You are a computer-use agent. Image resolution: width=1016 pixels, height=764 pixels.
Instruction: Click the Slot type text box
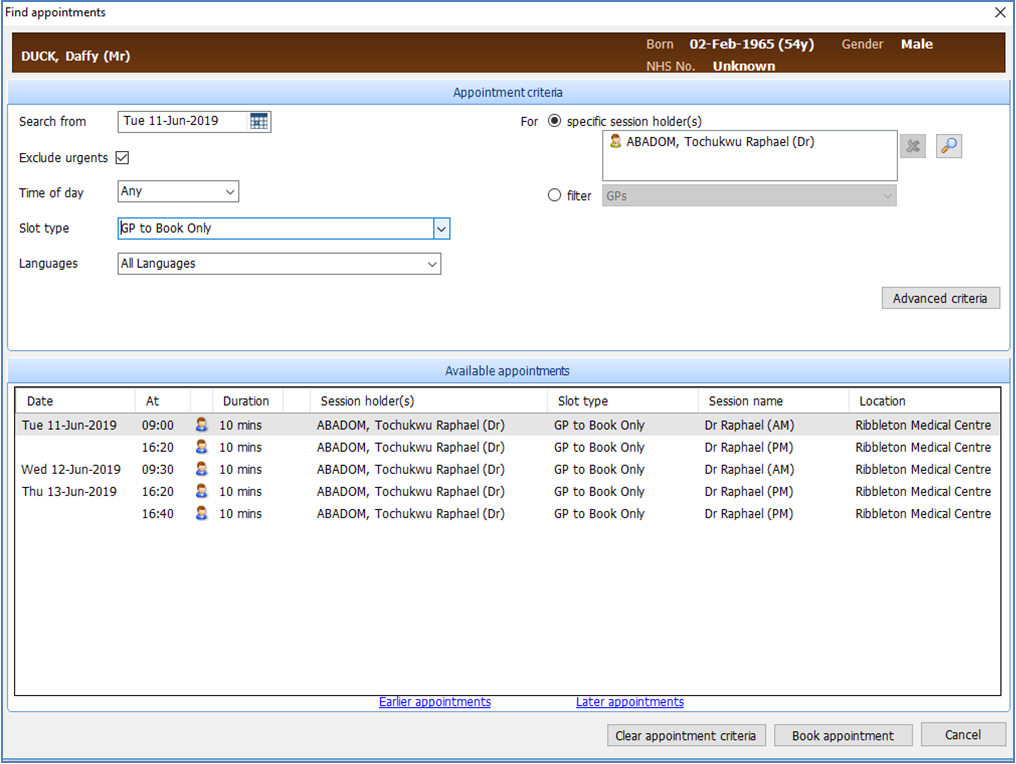click(276, 228)
